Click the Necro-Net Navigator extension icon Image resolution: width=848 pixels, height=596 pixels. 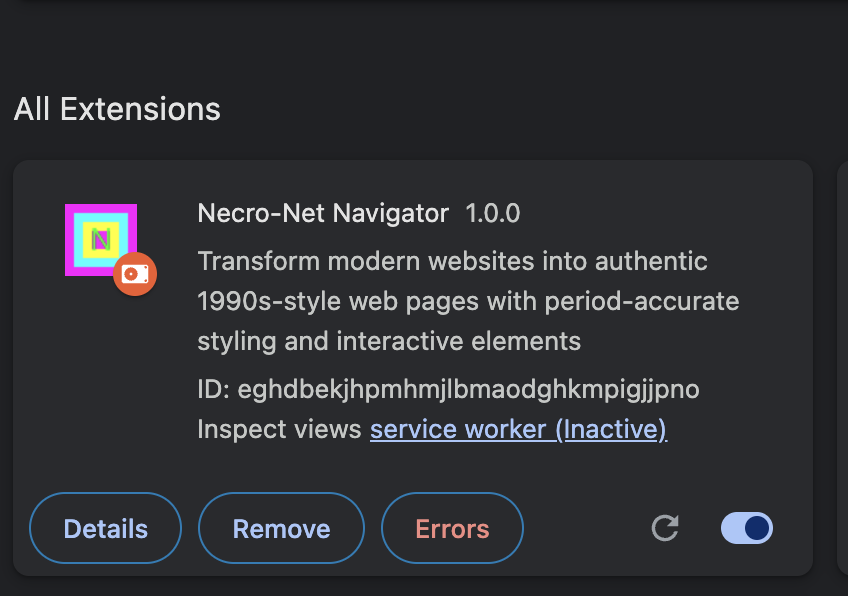[101, 240]
